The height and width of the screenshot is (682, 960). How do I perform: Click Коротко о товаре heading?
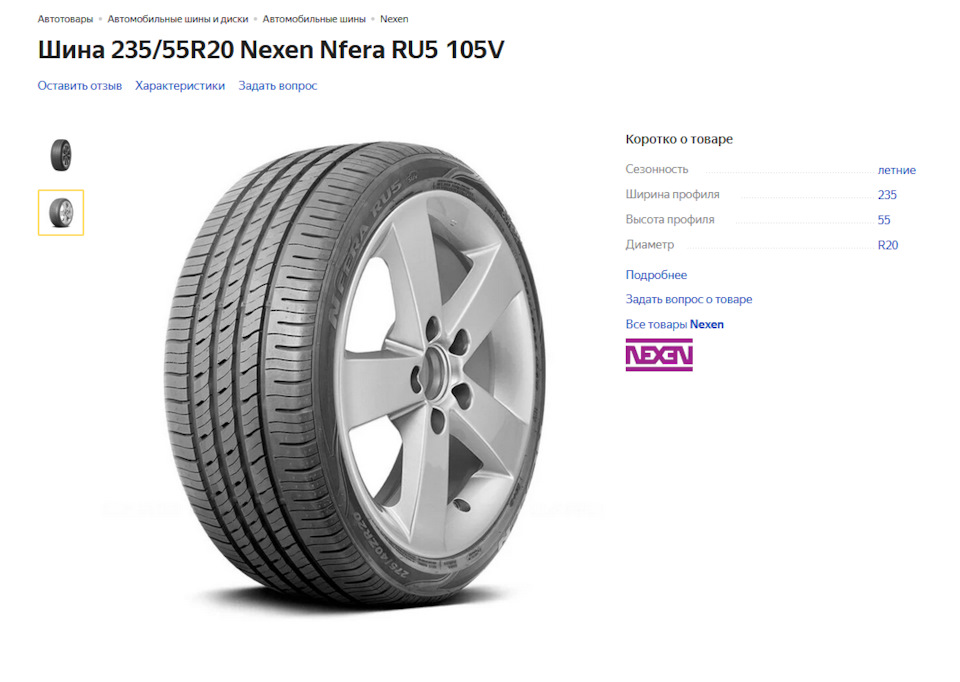coord(679,139)
